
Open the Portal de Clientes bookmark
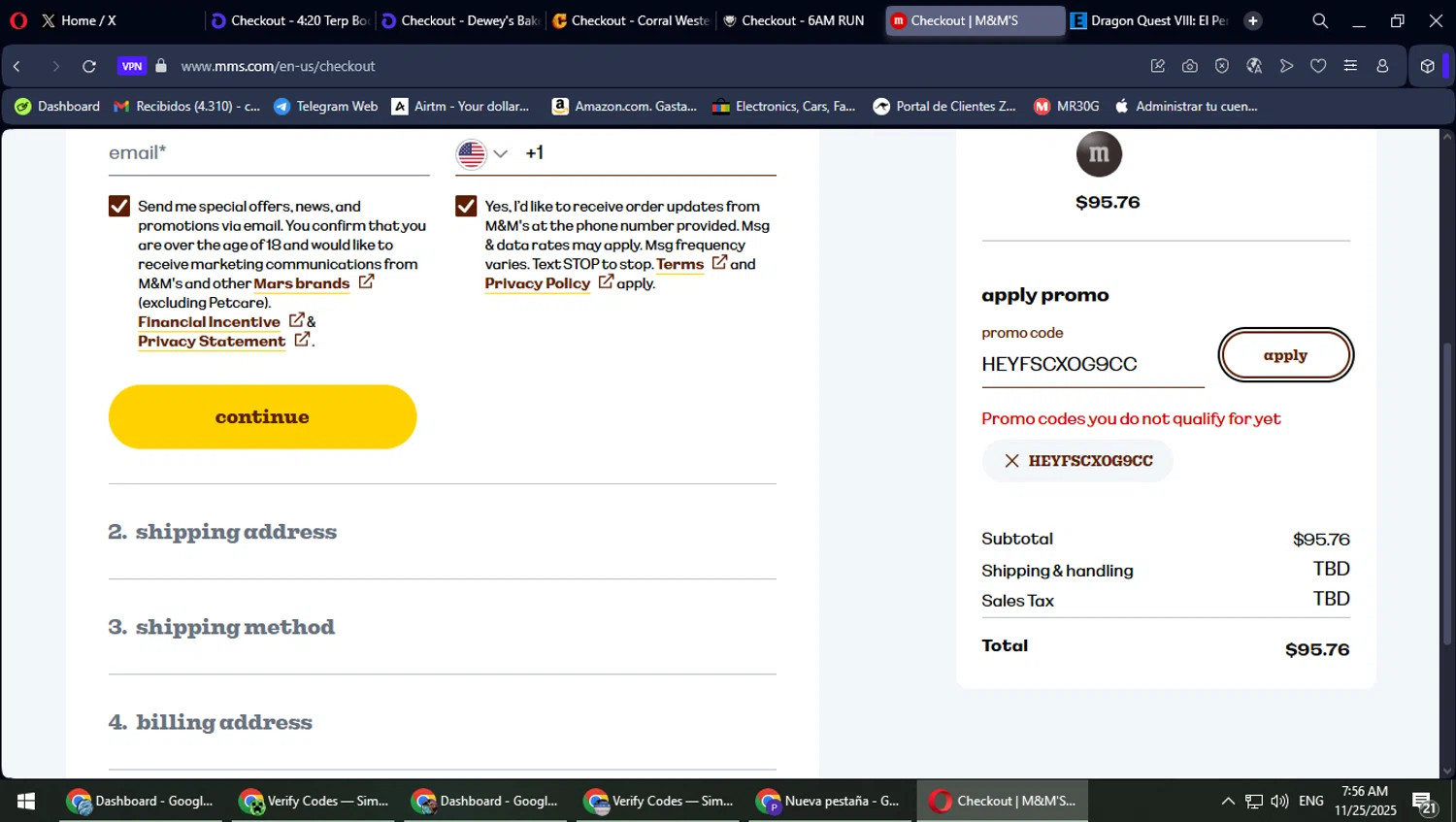944,106
